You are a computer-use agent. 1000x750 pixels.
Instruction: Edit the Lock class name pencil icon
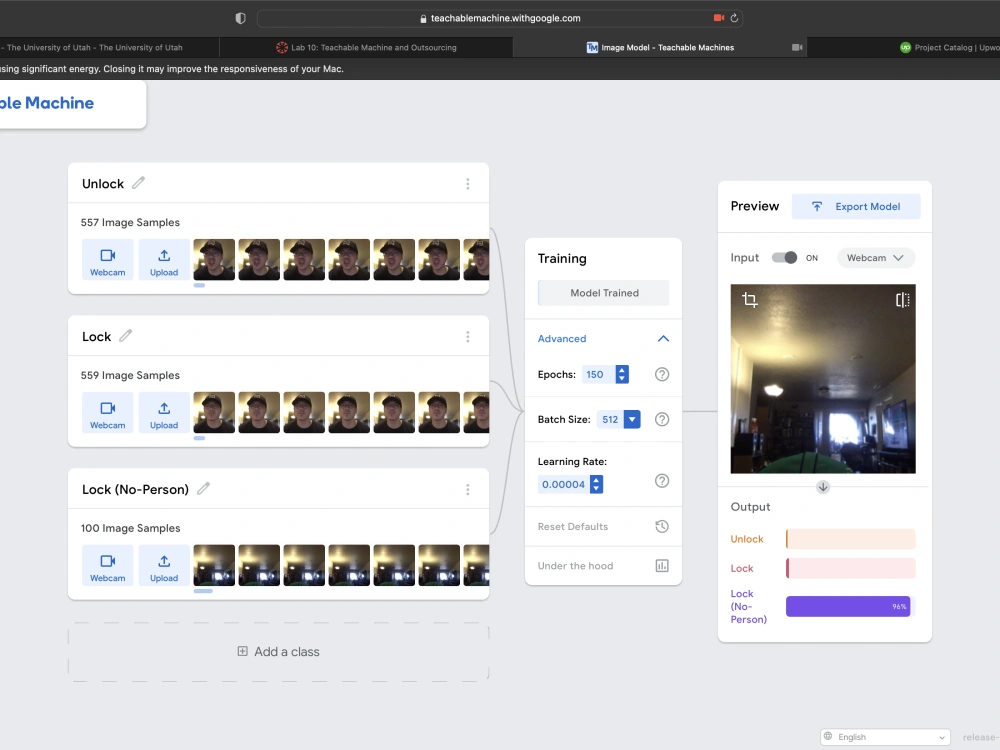126,335
